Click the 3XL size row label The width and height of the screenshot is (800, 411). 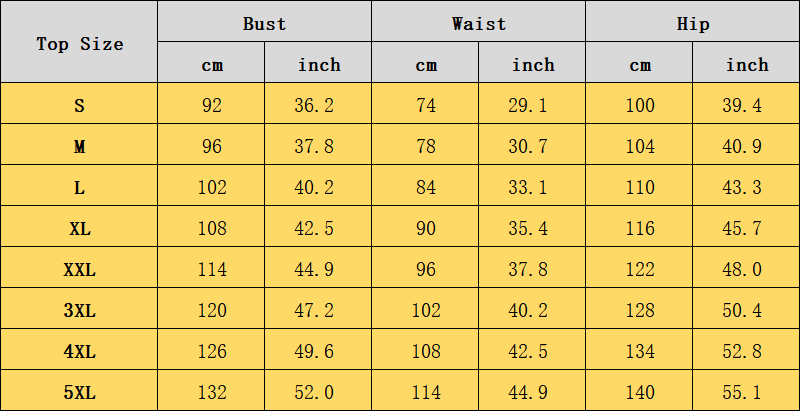click(x=79, y=309)
